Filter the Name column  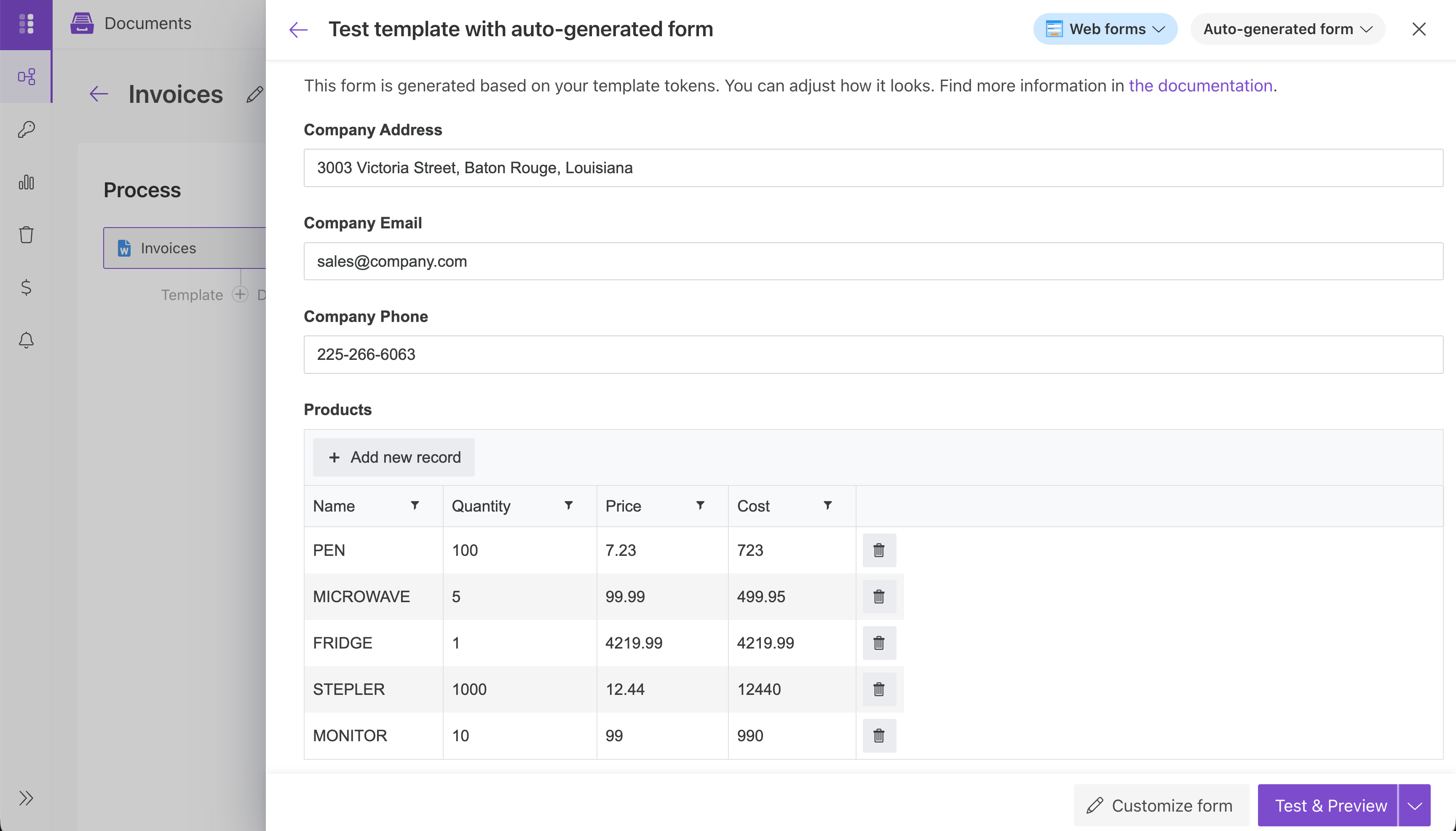pos(415,505)
